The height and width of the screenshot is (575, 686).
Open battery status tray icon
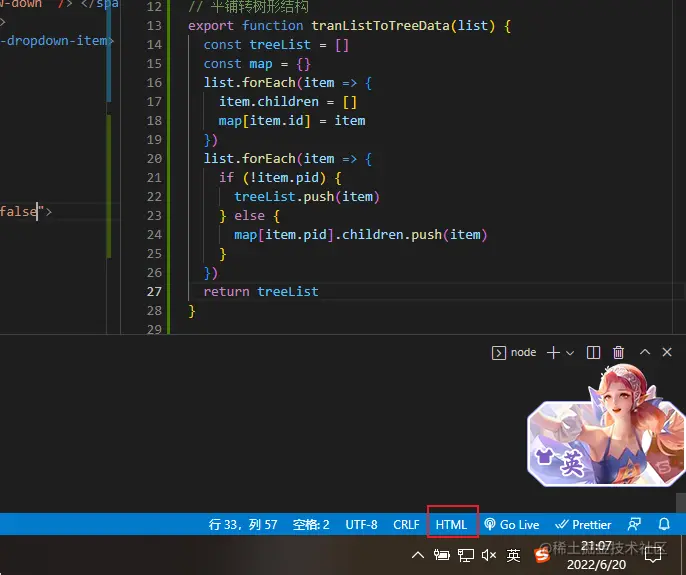[441, 555]
